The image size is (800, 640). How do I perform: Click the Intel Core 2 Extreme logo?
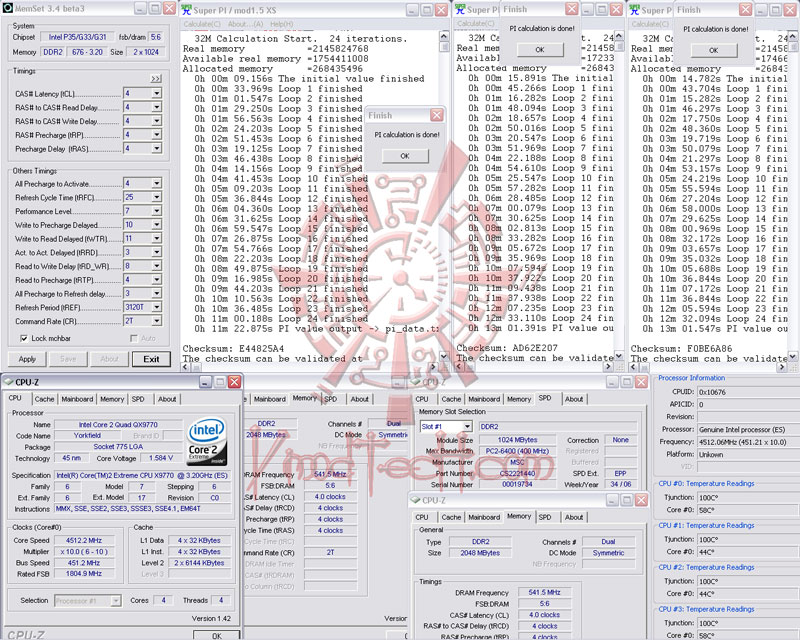click(207, 442)
